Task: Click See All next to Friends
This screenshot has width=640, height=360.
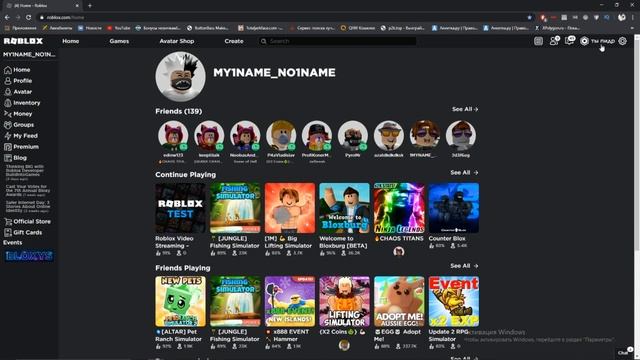Action: pyautogui.click(x=465, y=109)
